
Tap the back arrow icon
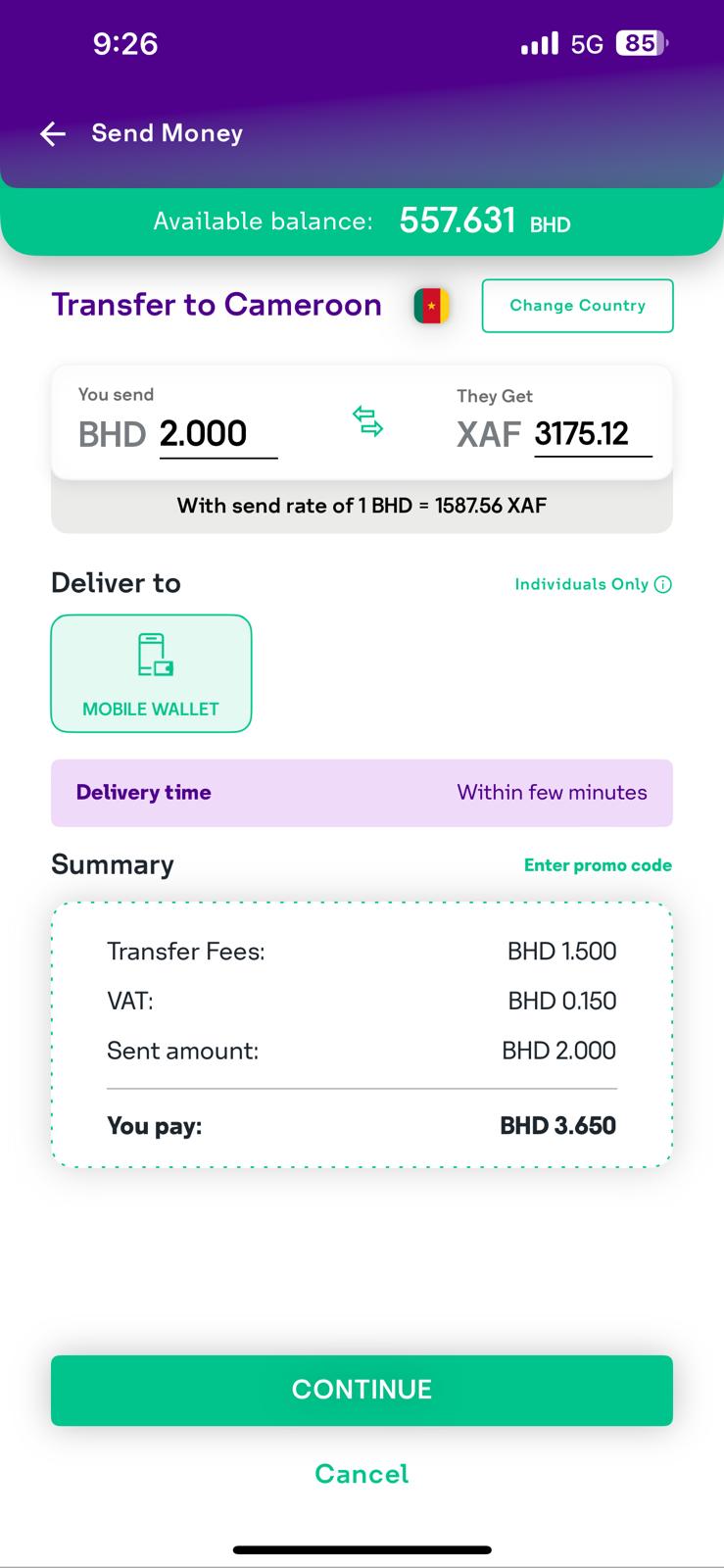point(53,134)
